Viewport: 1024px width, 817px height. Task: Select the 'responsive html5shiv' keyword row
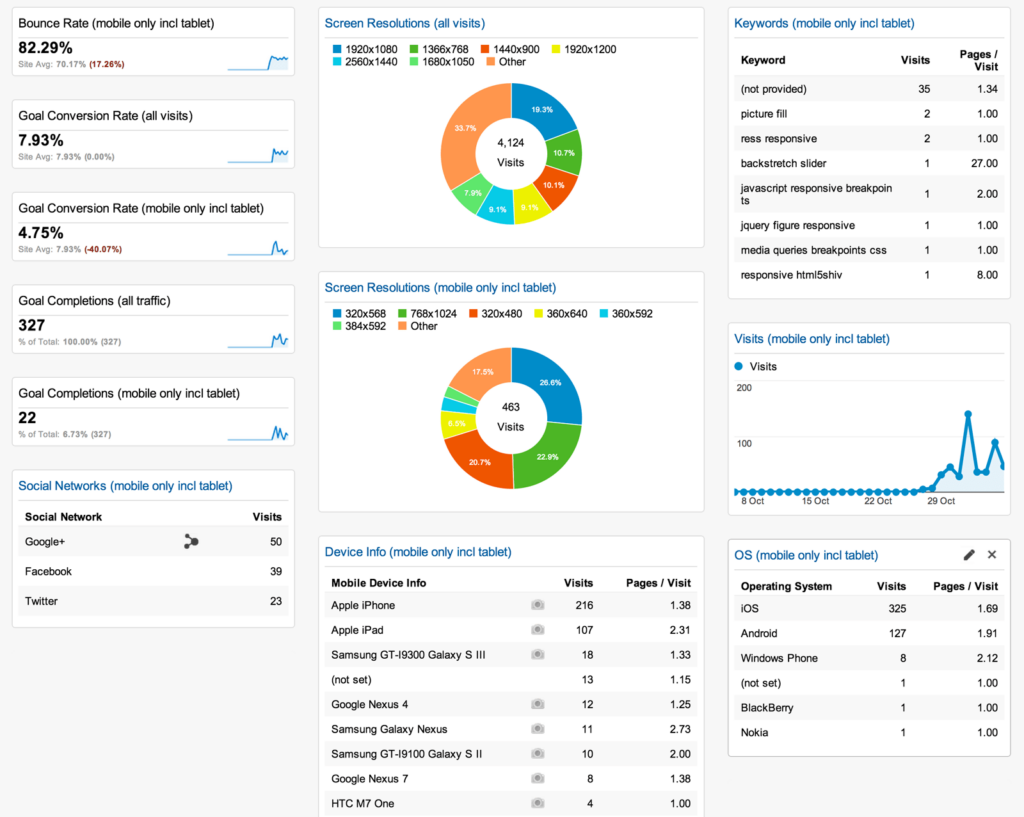point(869,275)
